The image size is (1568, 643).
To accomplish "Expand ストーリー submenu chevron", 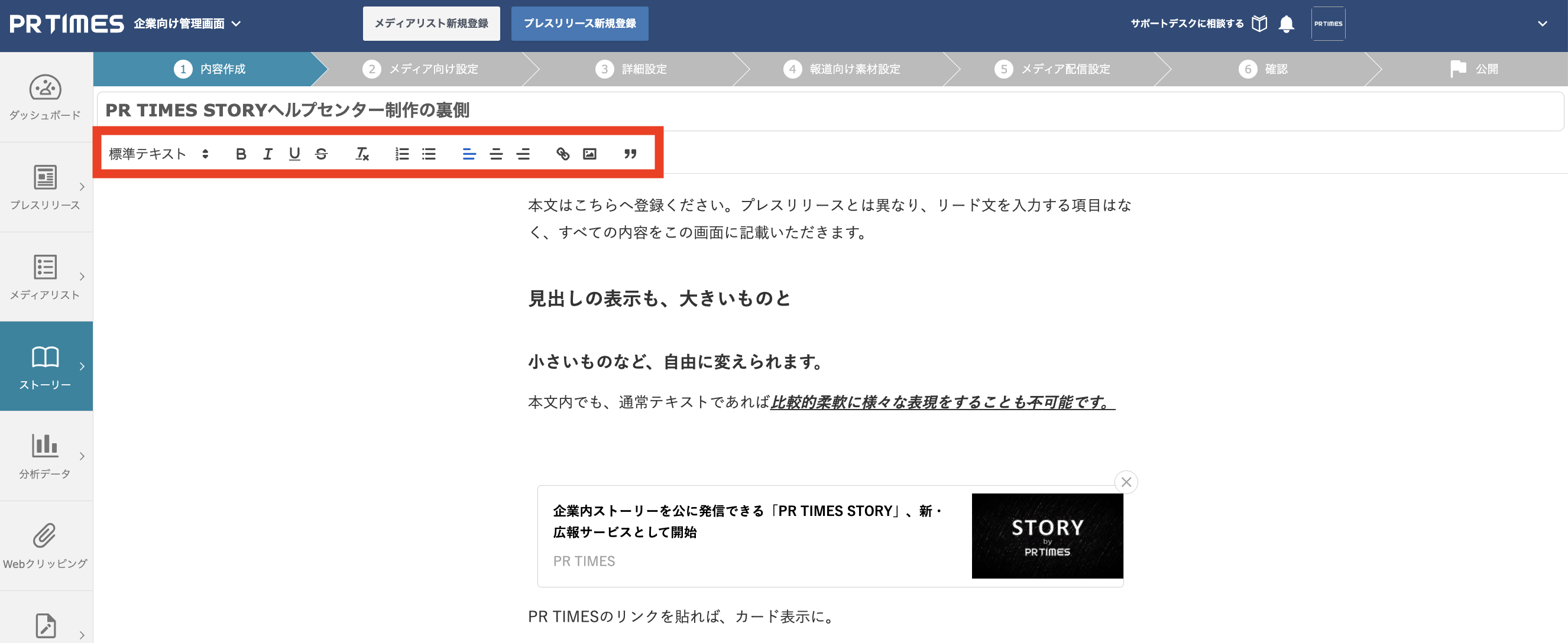I will click(82, 366).
